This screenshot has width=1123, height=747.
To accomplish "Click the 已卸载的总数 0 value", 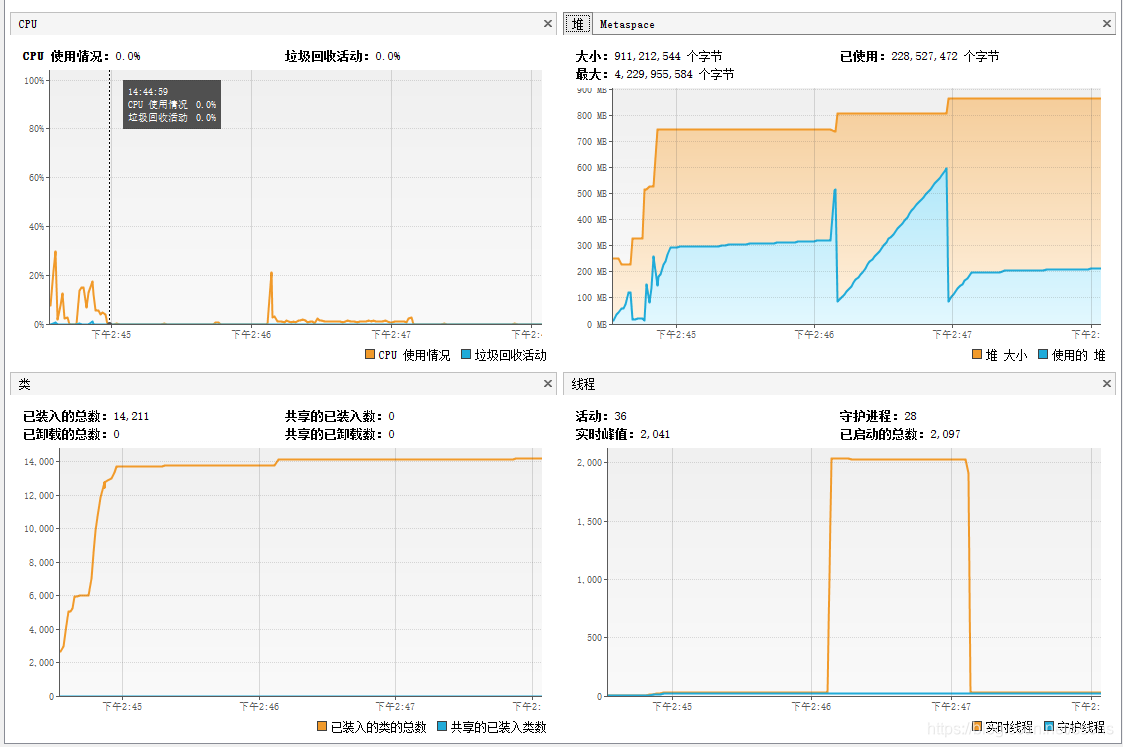I will (116, 434).
